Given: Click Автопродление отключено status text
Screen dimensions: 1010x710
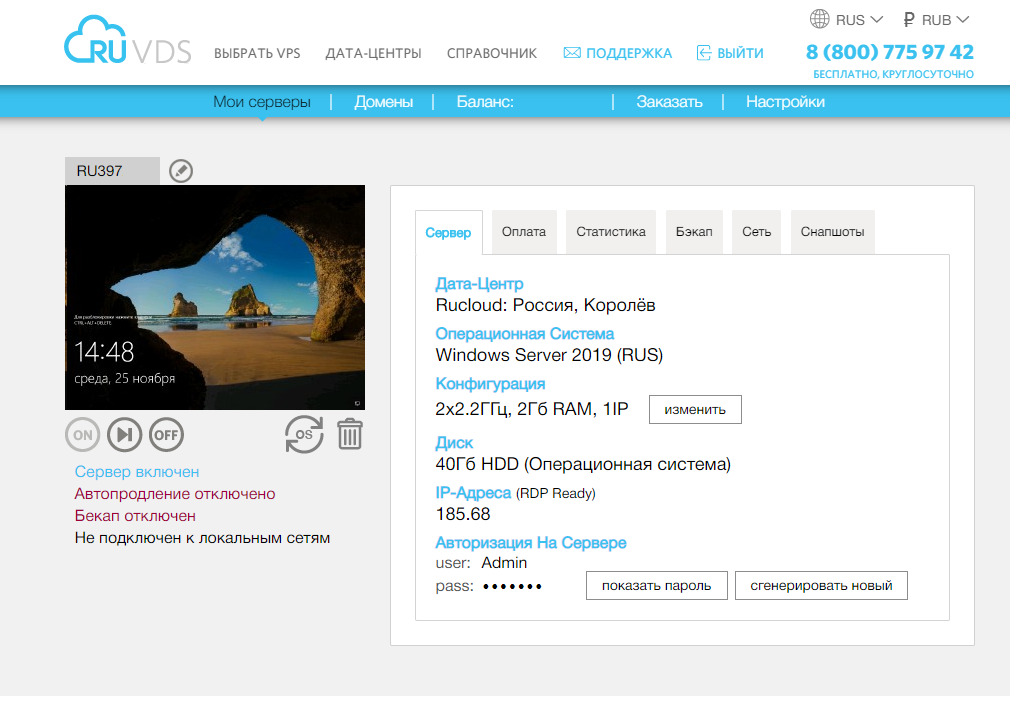Looking at the screenshot, I should point(175,494).
